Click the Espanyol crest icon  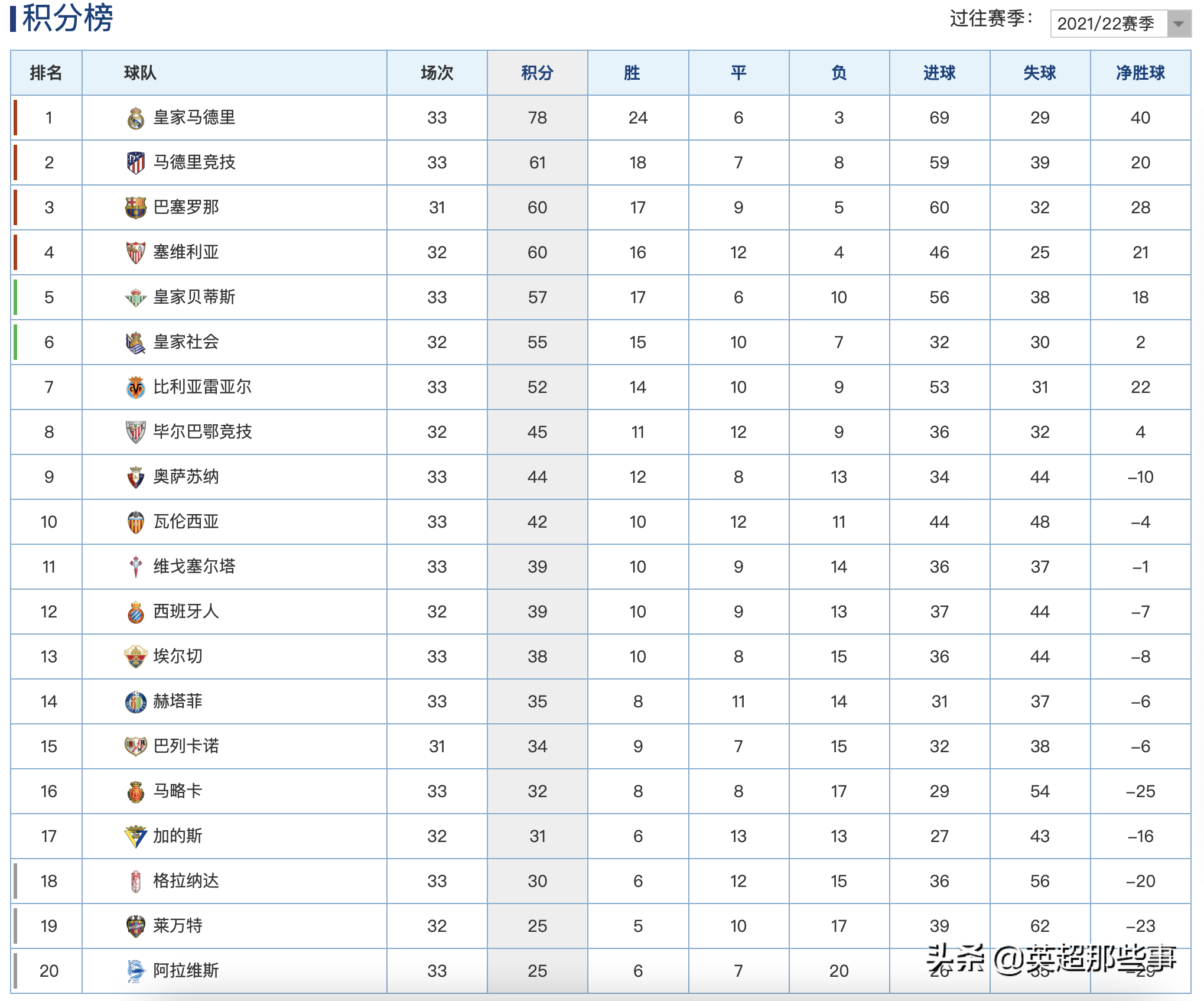(136, 612)
